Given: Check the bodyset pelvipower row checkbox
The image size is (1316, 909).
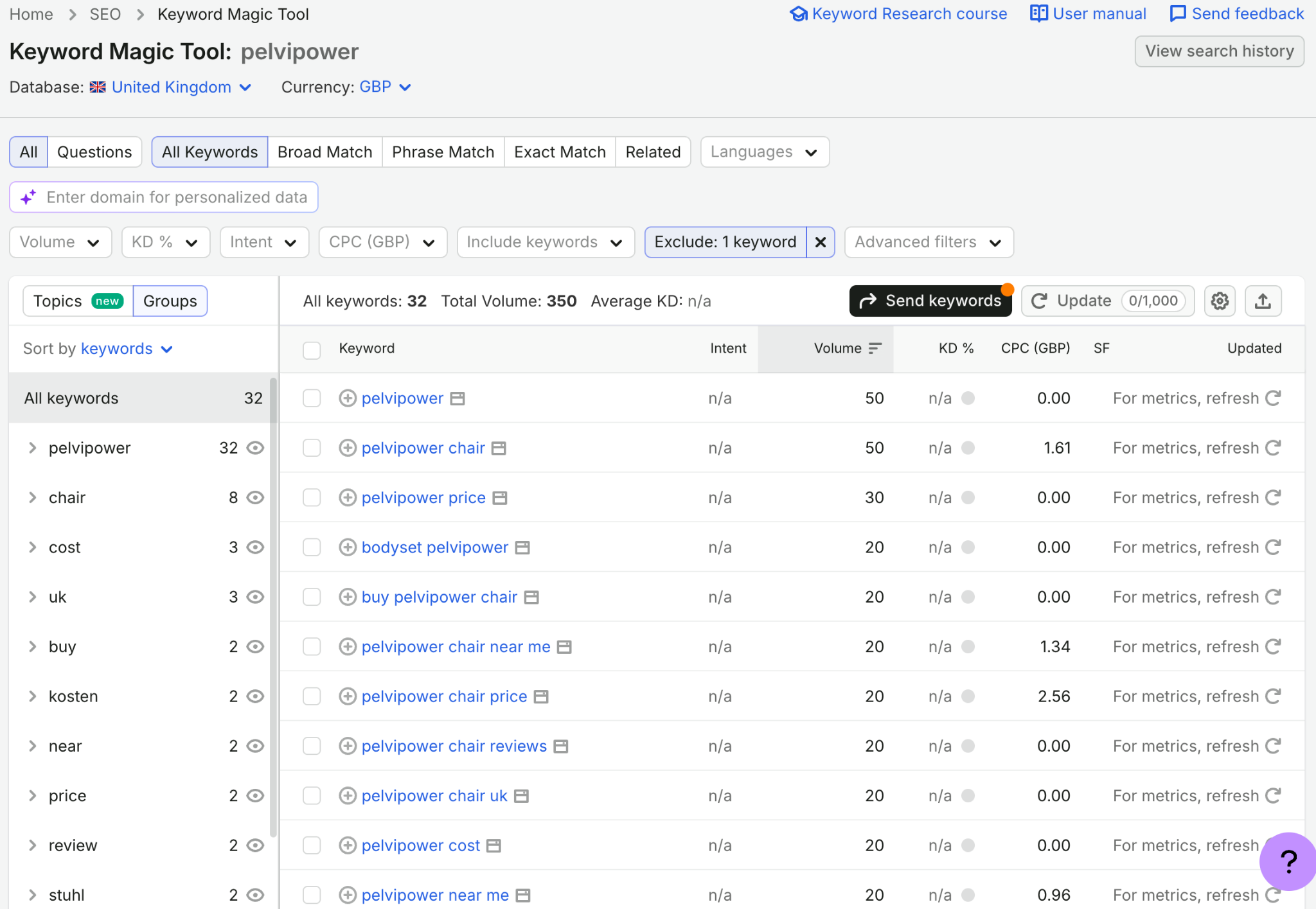Looking at the screenshot, I should click(x=312, y=547).
